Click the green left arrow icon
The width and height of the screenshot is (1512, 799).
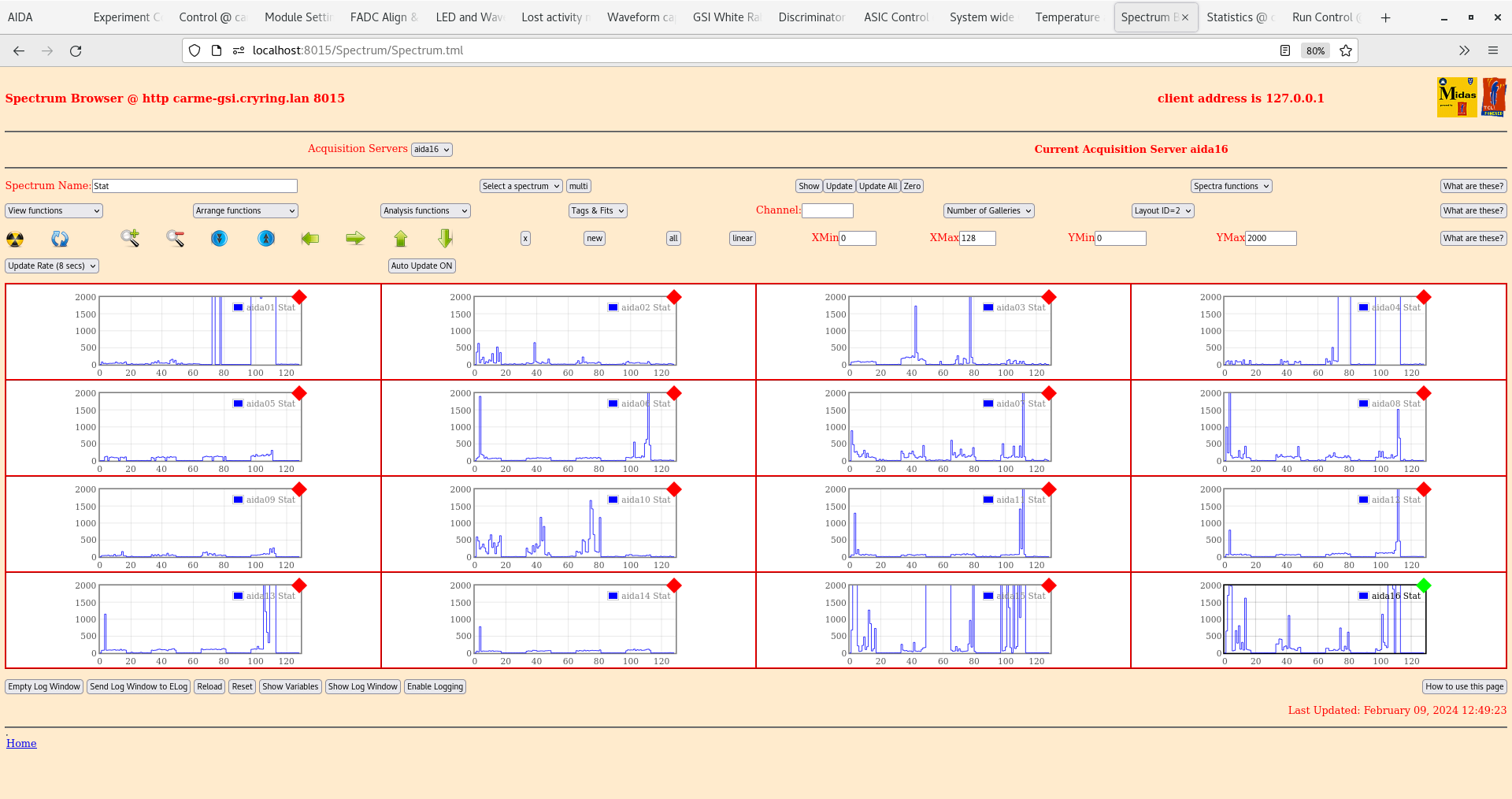310,238
